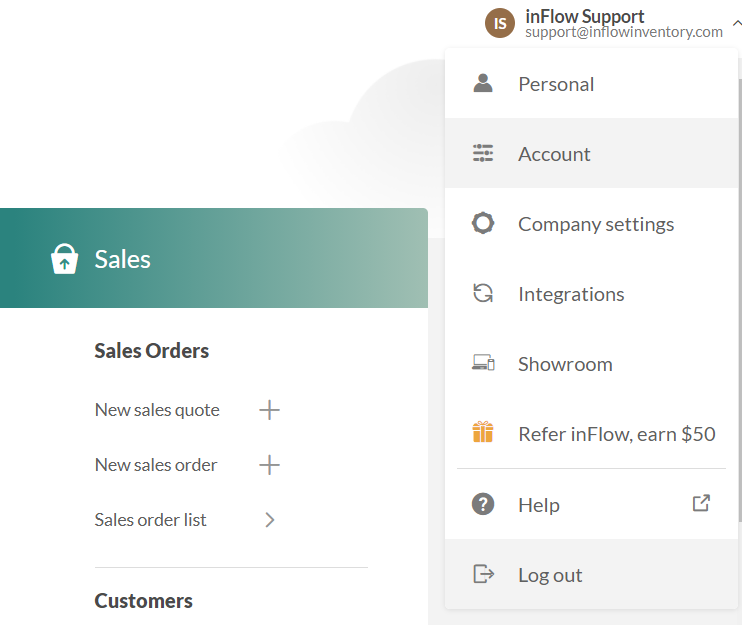Image resolution: width=742 pixels, height=625 pixels.
Task: Click the Sales shopping bag icon
Action: coord(64,258)
